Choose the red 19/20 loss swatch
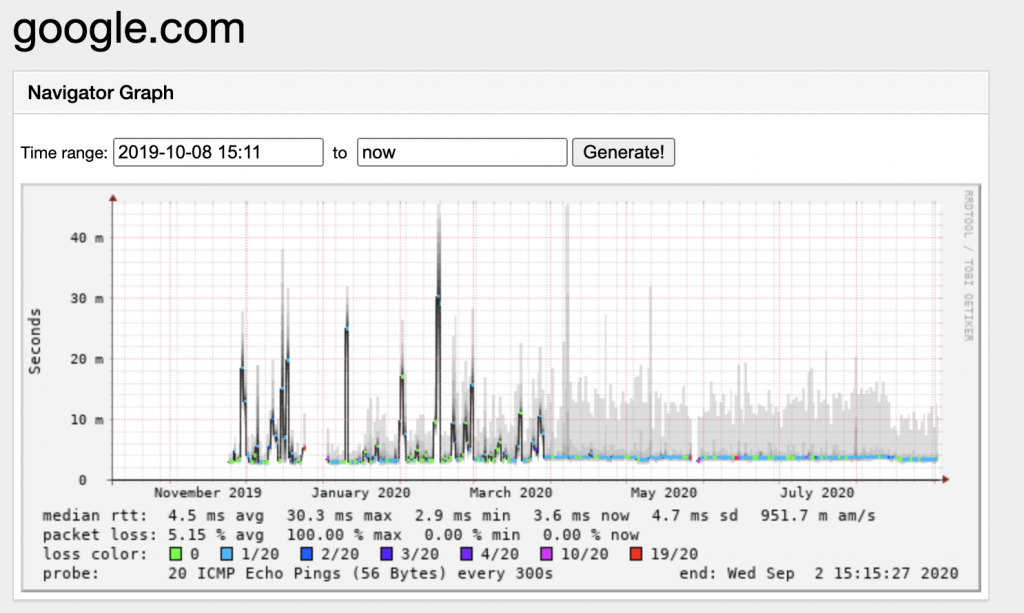Screen dimensions: 1024x613 635,554
